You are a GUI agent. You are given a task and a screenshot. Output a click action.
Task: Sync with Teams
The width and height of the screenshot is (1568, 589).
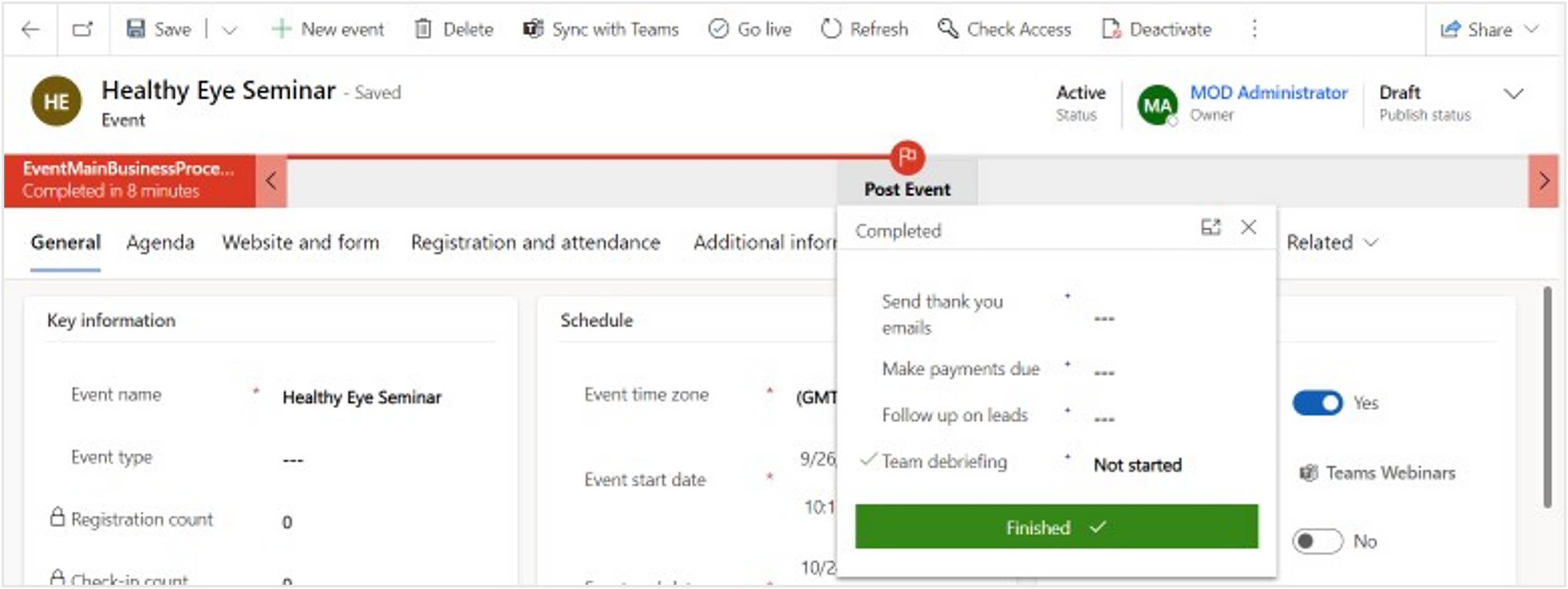pos(601,29)
